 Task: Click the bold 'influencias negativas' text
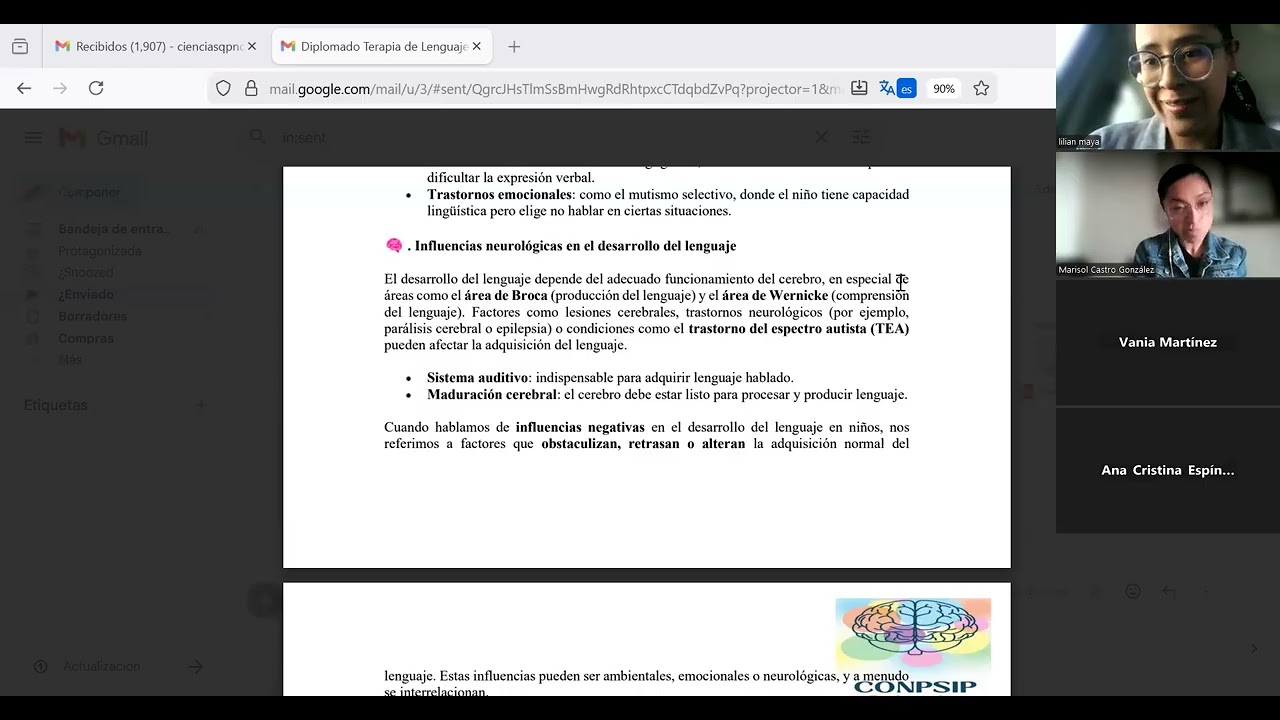point(580,428)
